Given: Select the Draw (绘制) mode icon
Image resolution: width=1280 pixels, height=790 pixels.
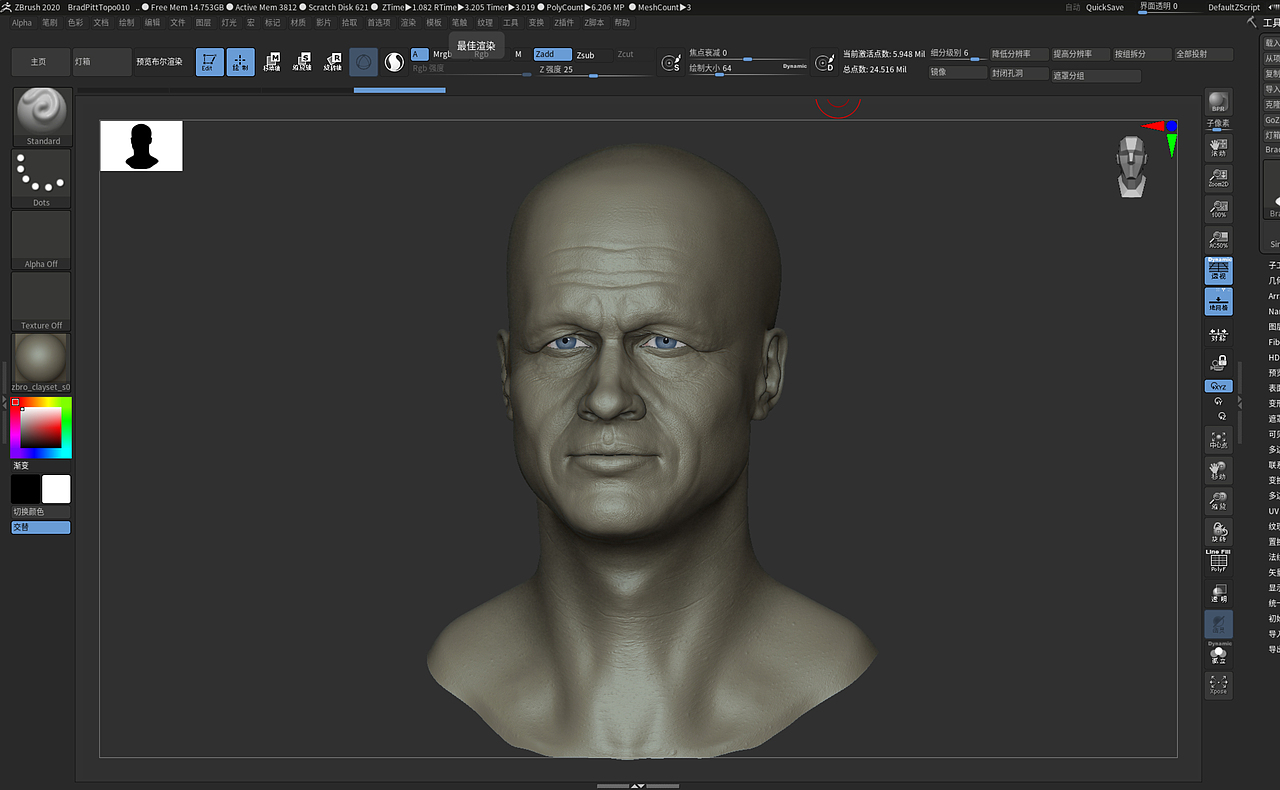Looking at the screenshot, I should coord(240,62).
